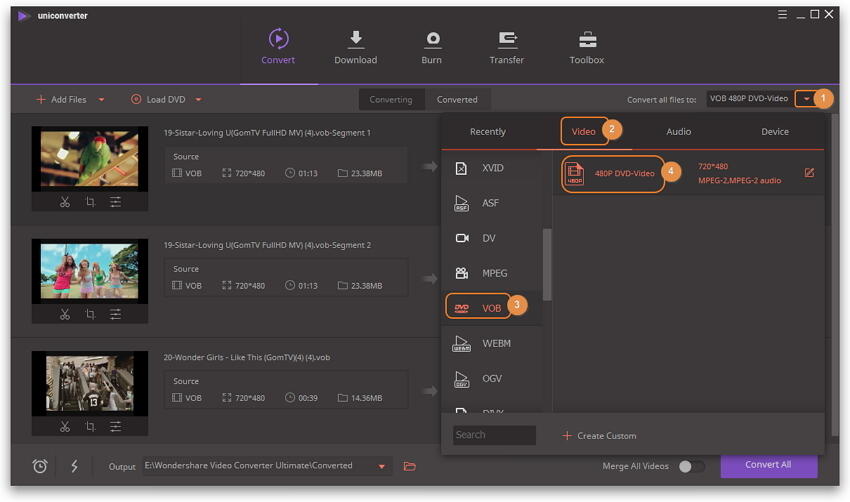Click the Add Files button
This screenshot has height=502, width=850.
pyautogui.click(x=61, y=100)
